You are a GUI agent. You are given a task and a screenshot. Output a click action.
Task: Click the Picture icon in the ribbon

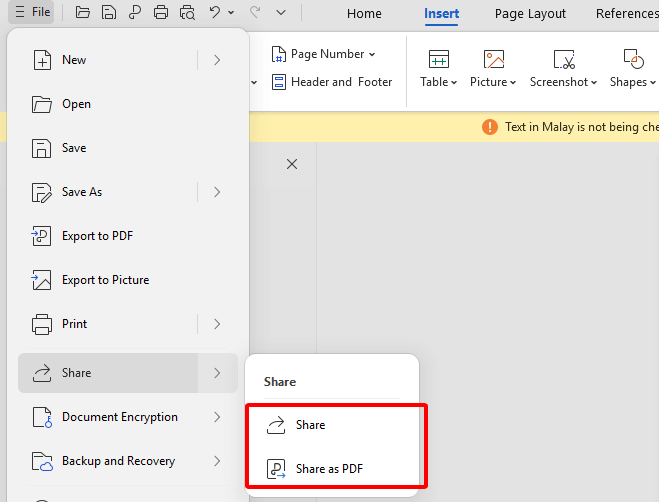tap(493, 60)
